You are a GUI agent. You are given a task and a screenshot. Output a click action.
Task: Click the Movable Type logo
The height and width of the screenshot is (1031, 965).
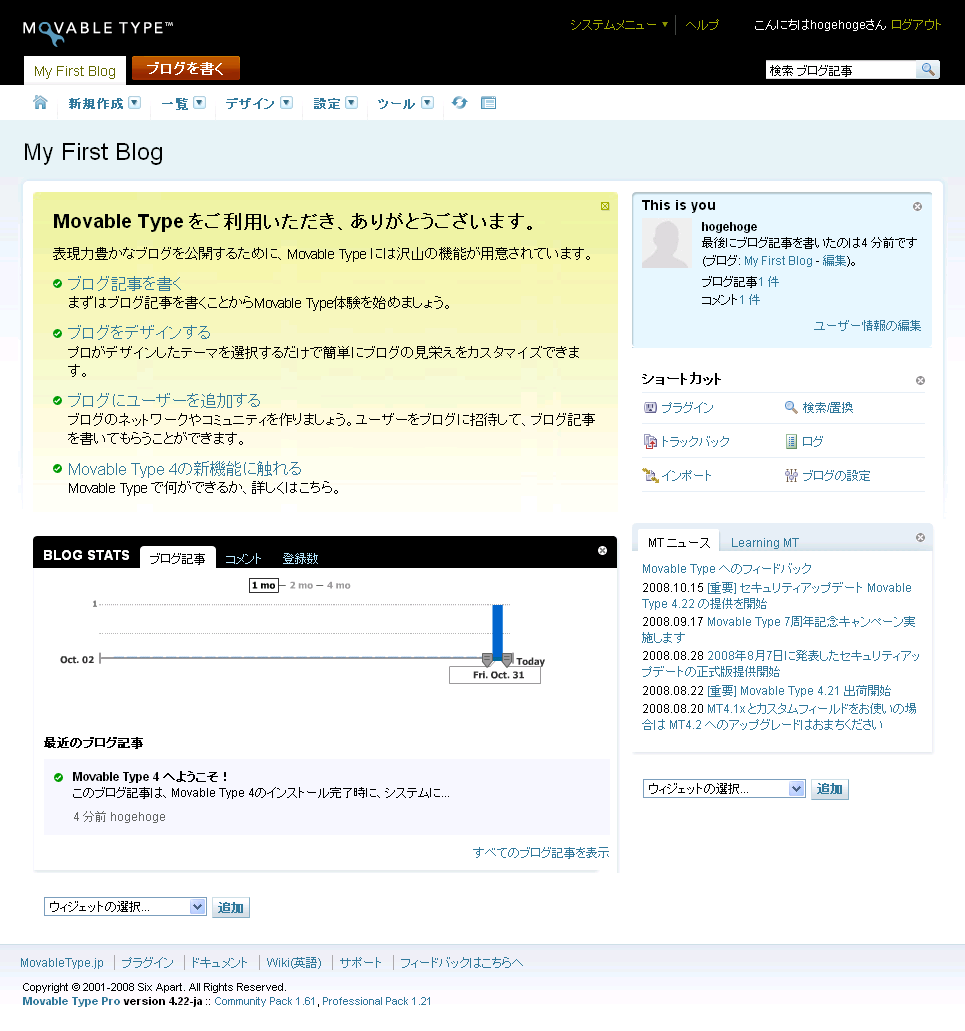98,32
